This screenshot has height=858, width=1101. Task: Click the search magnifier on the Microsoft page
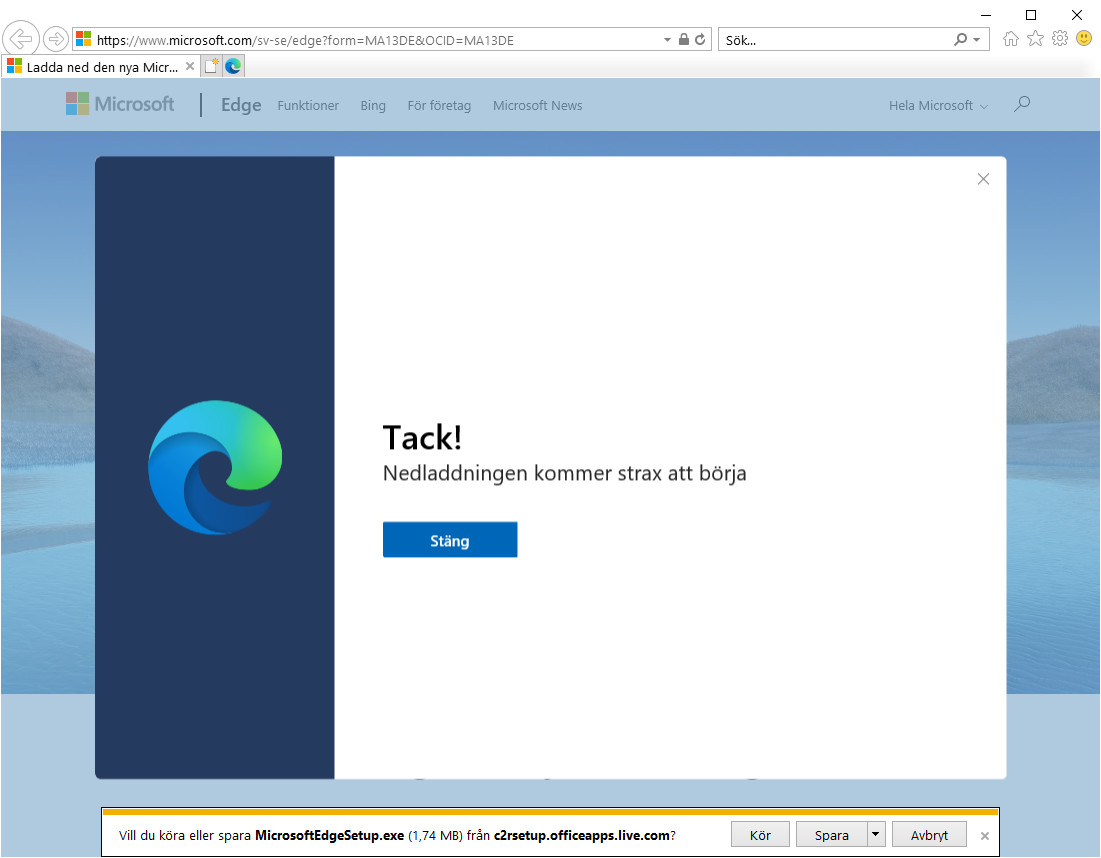click(x=1021, y=104)
